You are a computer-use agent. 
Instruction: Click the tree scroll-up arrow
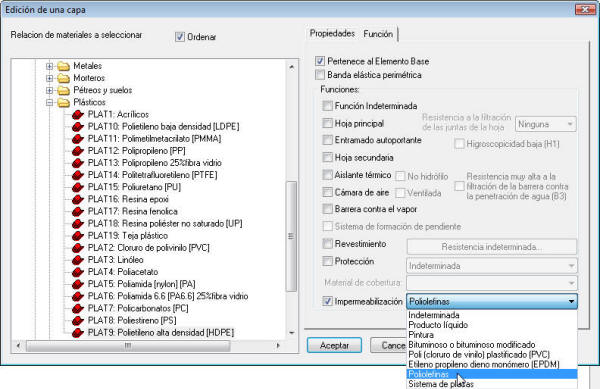click(x=292, y=67)
